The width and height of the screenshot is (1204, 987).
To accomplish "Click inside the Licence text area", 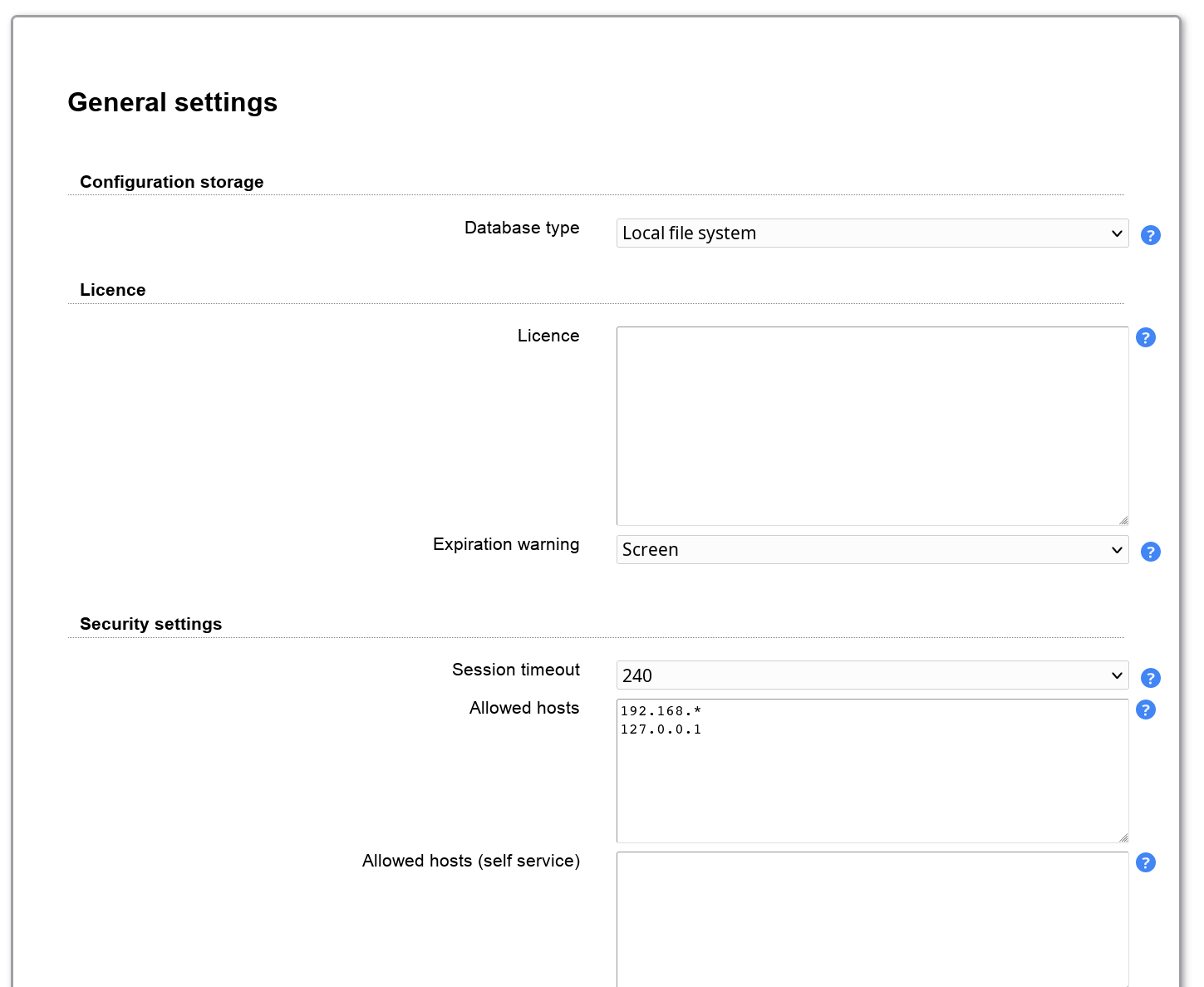I will click(872, 425).
